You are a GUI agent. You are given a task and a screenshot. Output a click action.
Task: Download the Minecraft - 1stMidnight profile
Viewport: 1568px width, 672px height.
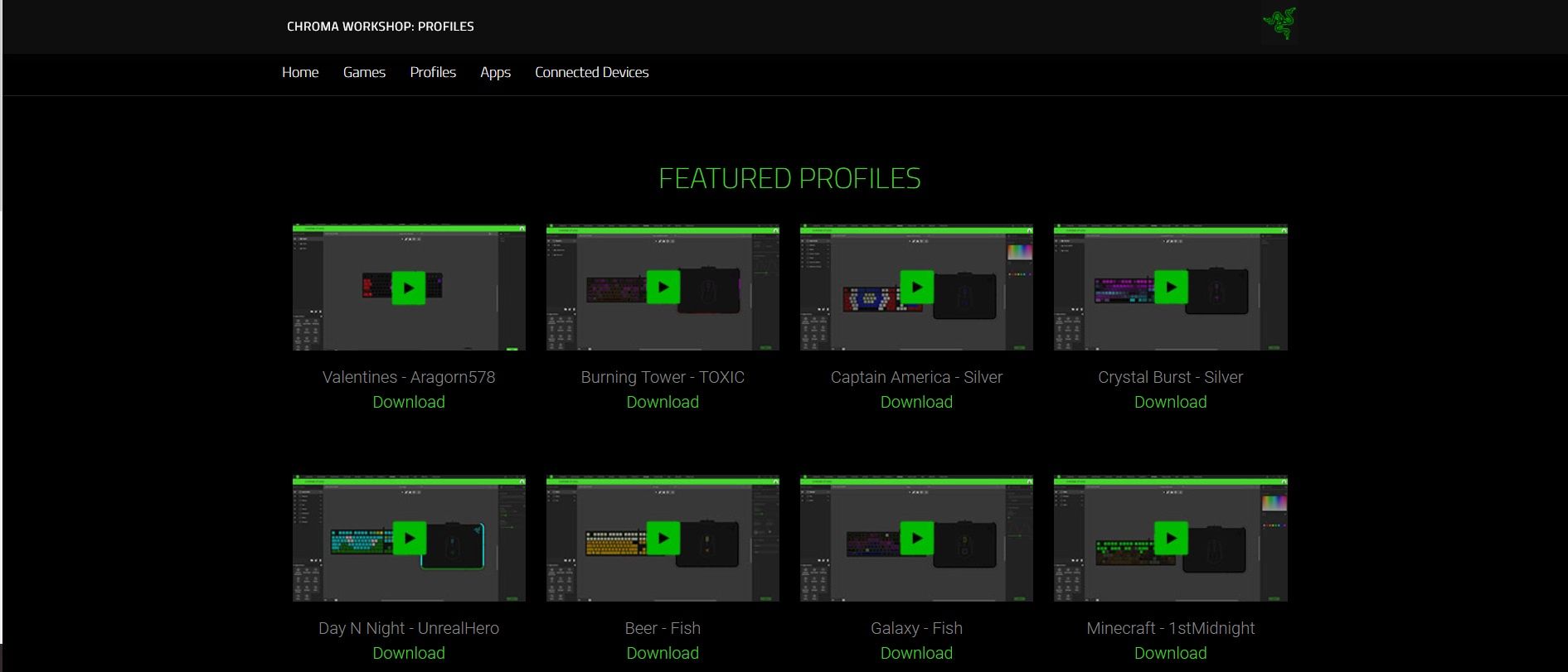1171,653
